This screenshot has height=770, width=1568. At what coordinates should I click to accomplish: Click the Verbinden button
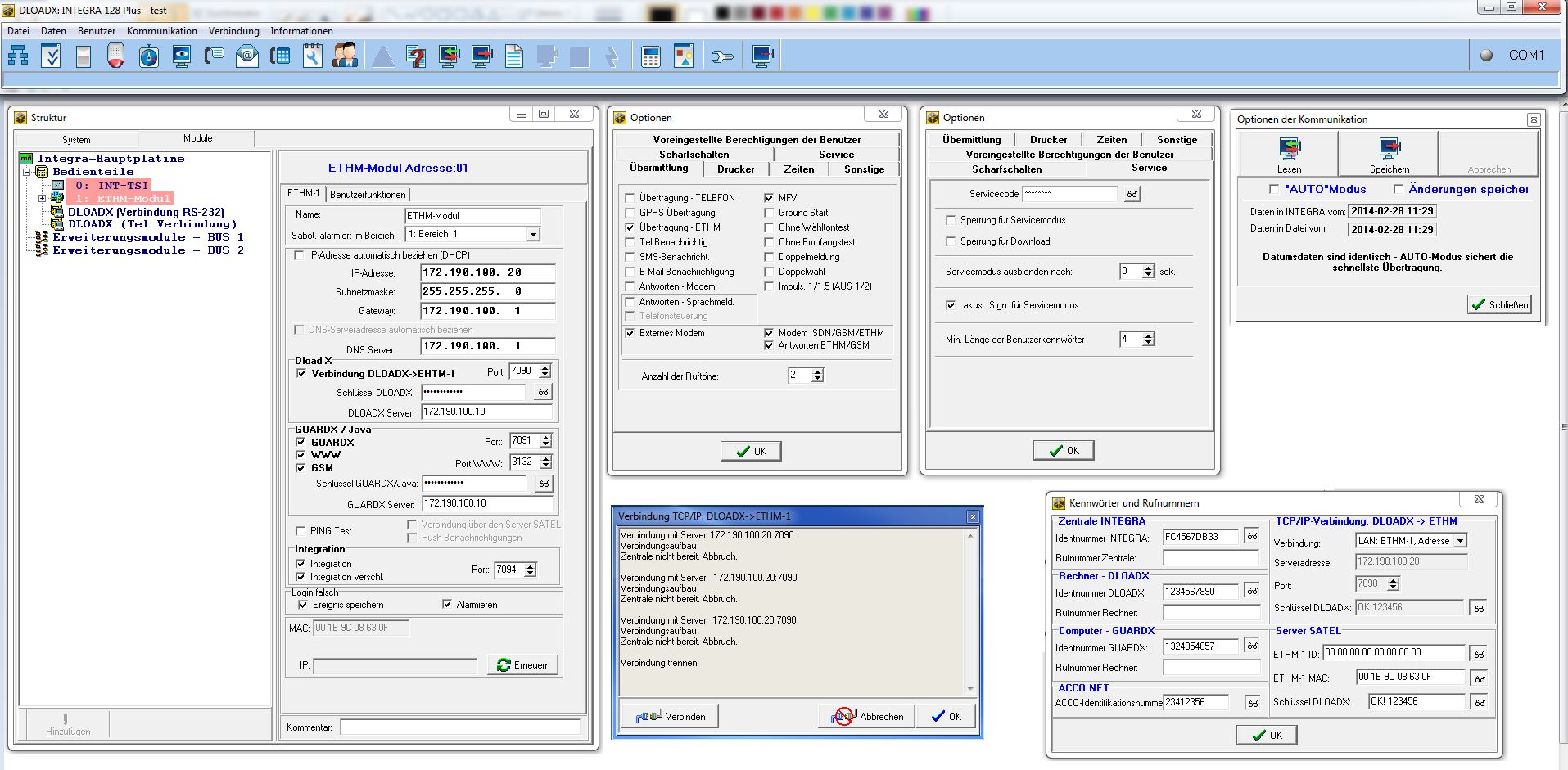671,716
